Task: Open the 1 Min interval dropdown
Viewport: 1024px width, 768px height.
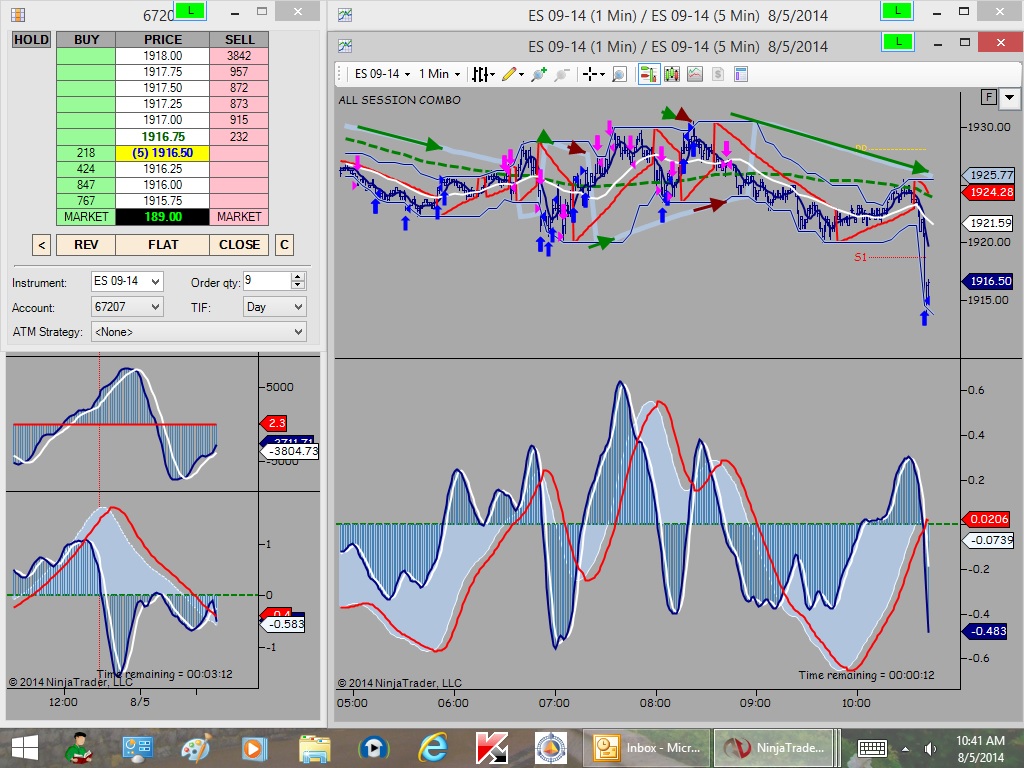Action: pyautogui.click(x=440, y=74)
